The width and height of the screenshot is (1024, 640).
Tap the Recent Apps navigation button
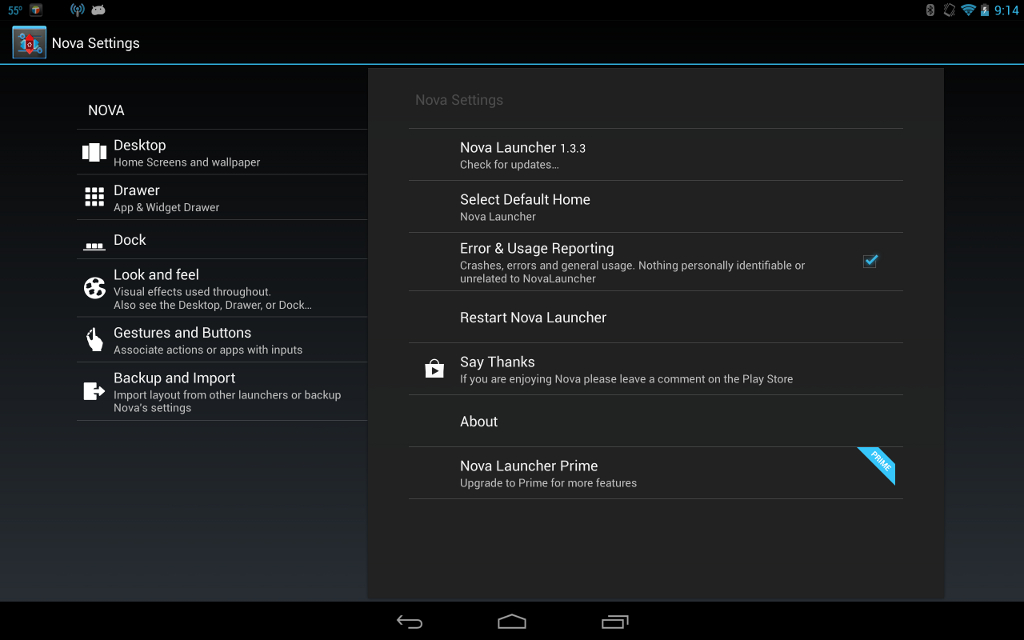615,621
